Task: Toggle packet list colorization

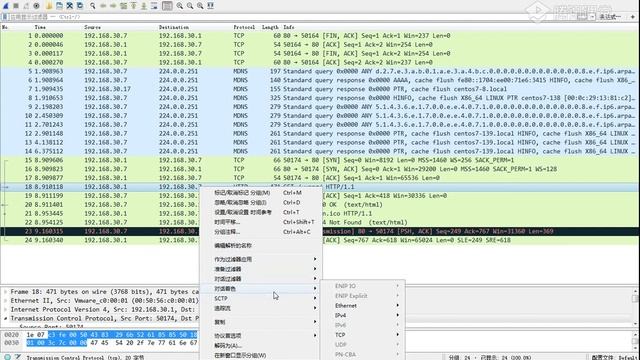Action: pos(167,6)
